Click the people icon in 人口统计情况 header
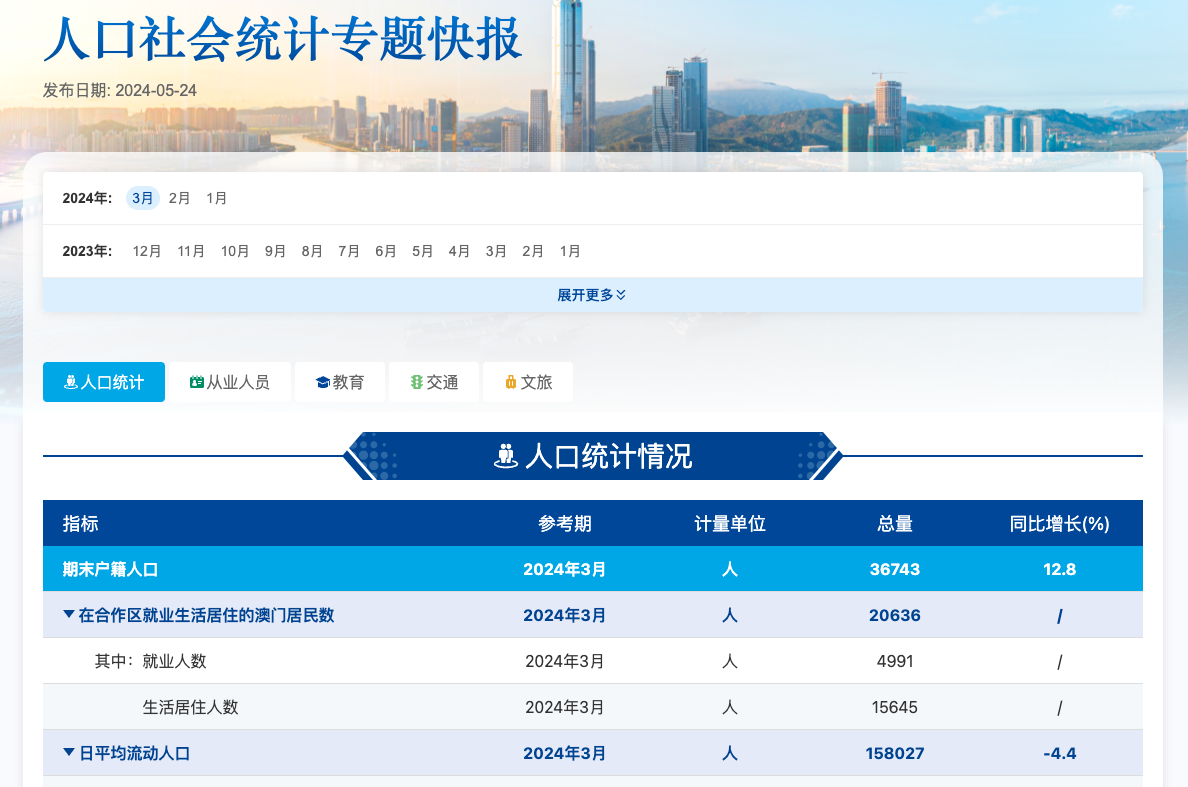This screenshot has width=1188, height=787. click(x=506, y=456)
